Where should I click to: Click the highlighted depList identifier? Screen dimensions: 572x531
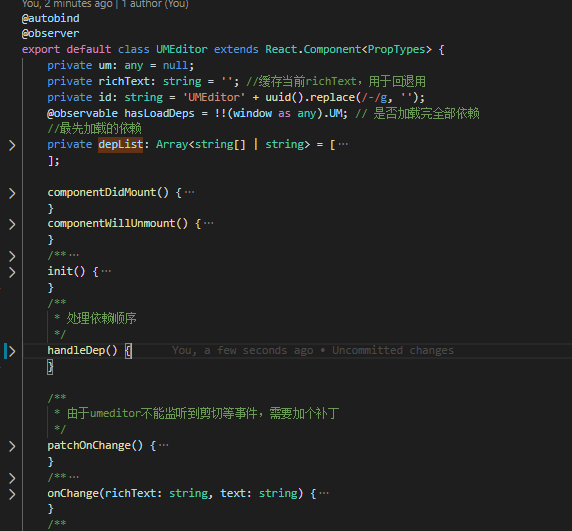point(120,144)
